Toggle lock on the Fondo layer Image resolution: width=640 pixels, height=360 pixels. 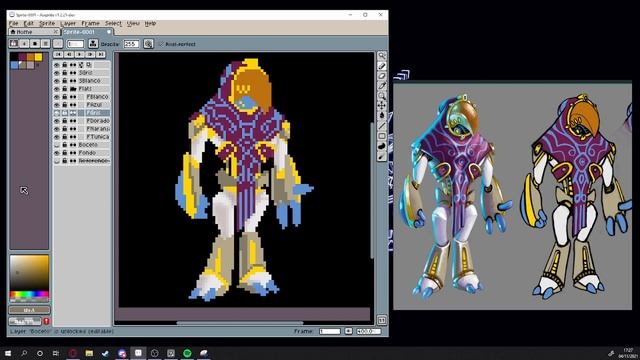pyautogui.click(x=64, y=153)
